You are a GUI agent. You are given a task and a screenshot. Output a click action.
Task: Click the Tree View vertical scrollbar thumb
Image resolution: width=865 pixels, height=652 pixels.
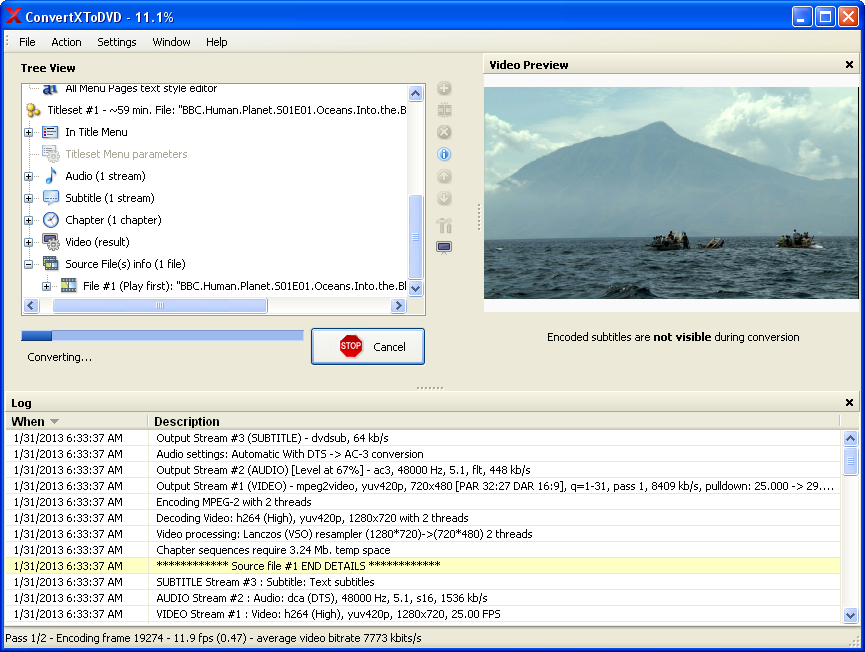click(415, 237)
